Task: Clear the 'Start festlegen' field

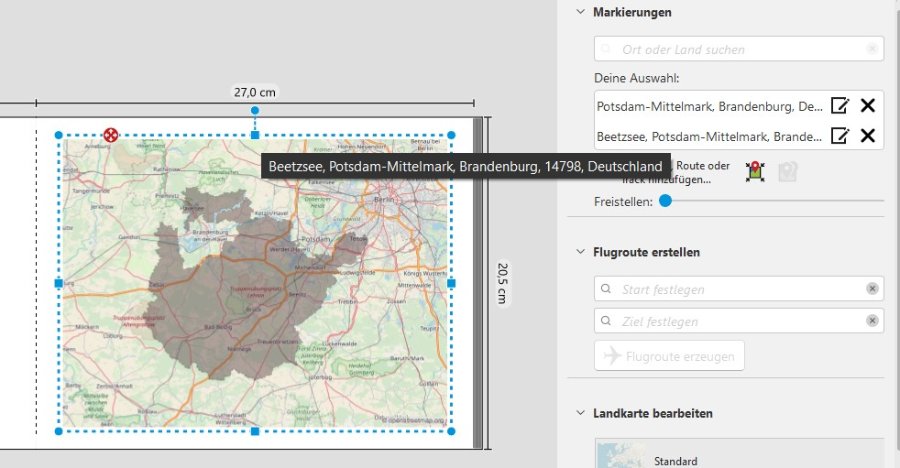Action: [872, 289]
